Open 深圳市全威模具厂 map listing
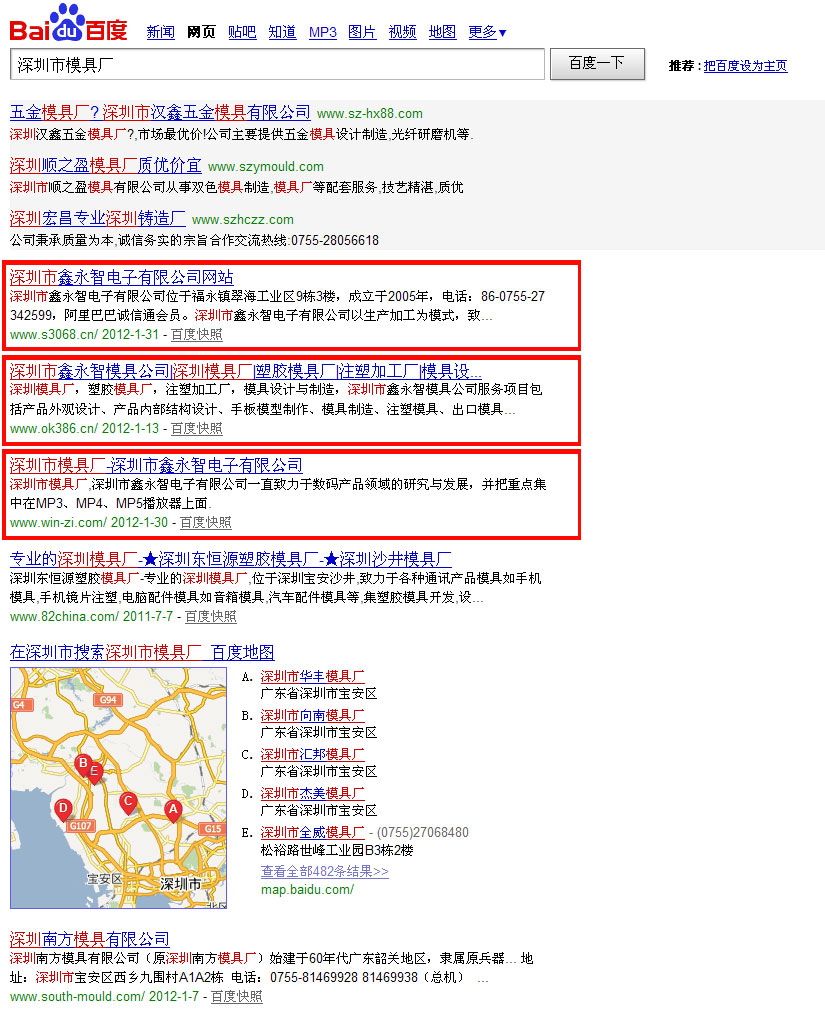The width and height of the screenshot is (825, 1013). point(313,831)
